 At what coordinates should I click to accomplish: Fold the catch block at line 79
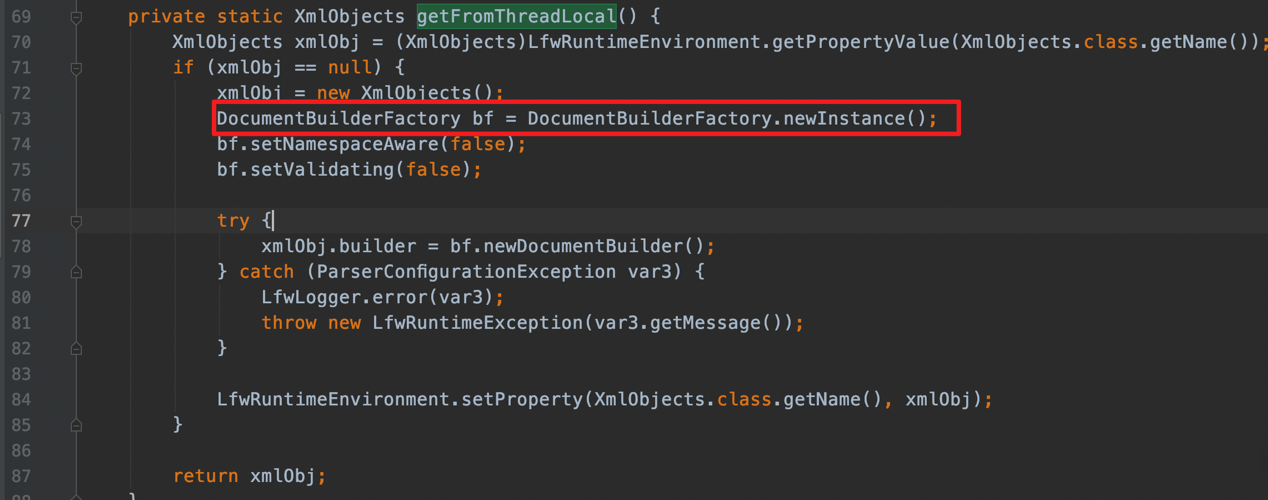point(76,272)
